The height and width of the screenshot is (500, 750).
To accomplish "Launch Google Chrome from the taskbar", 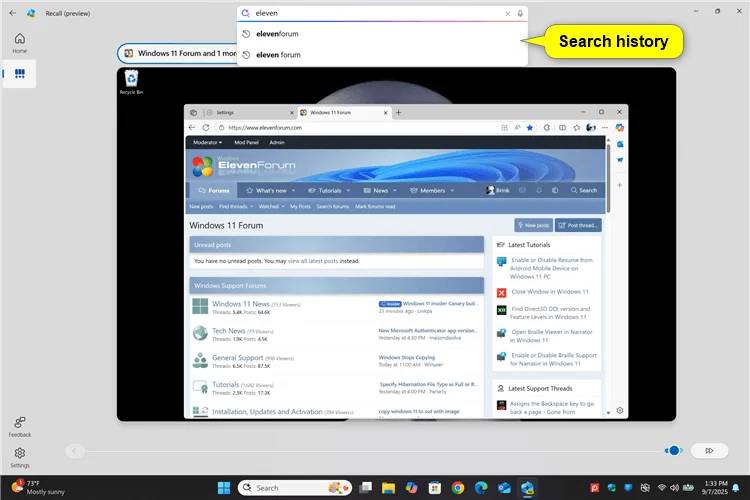I will tap(458, 488).
